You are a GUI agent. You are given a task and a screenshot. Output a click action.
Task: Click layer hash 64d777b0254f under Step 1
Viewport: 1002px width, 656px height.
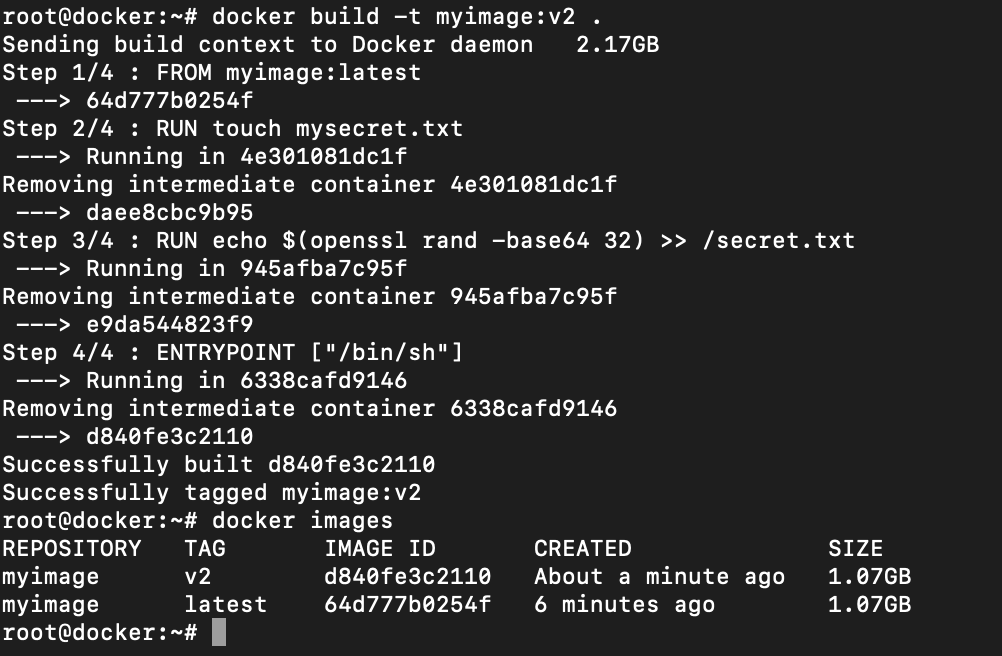pyautogui.click(x=169, y=101)
